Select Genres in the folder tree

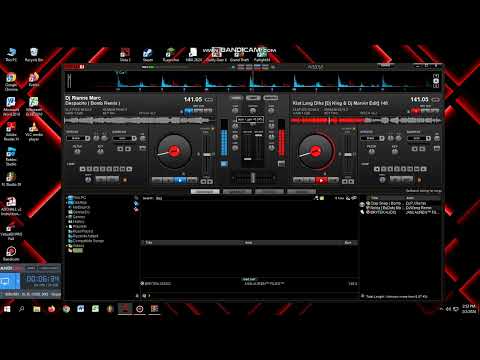(x=79, y=217)
